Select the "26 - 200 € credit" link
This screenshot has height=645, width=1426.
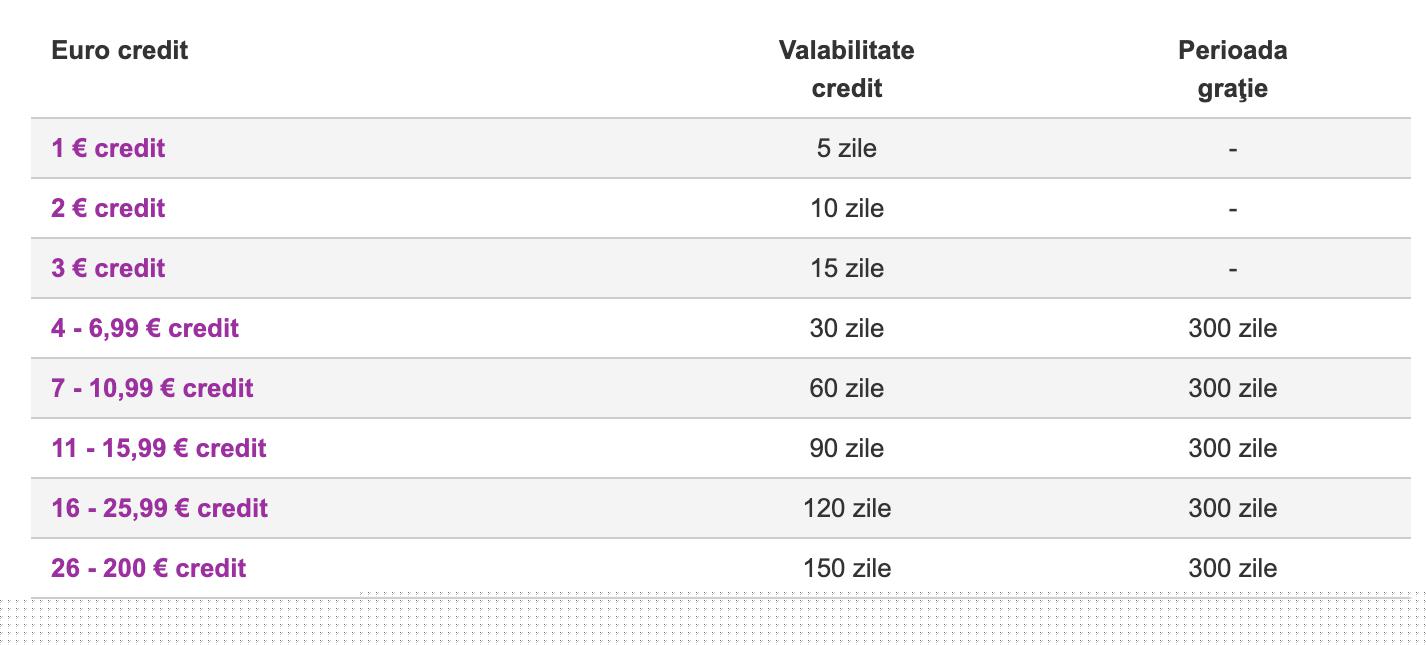point(149,568)
